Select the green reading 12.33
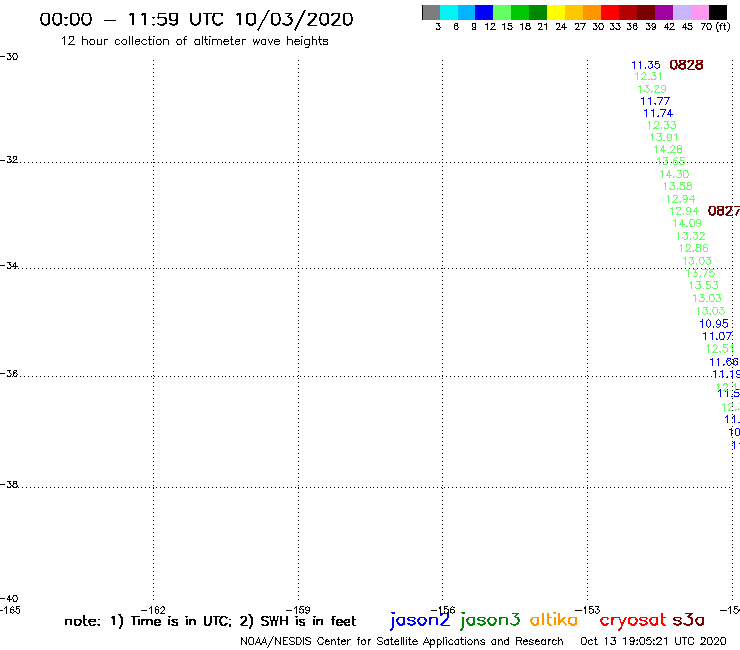 click(662, 125)
